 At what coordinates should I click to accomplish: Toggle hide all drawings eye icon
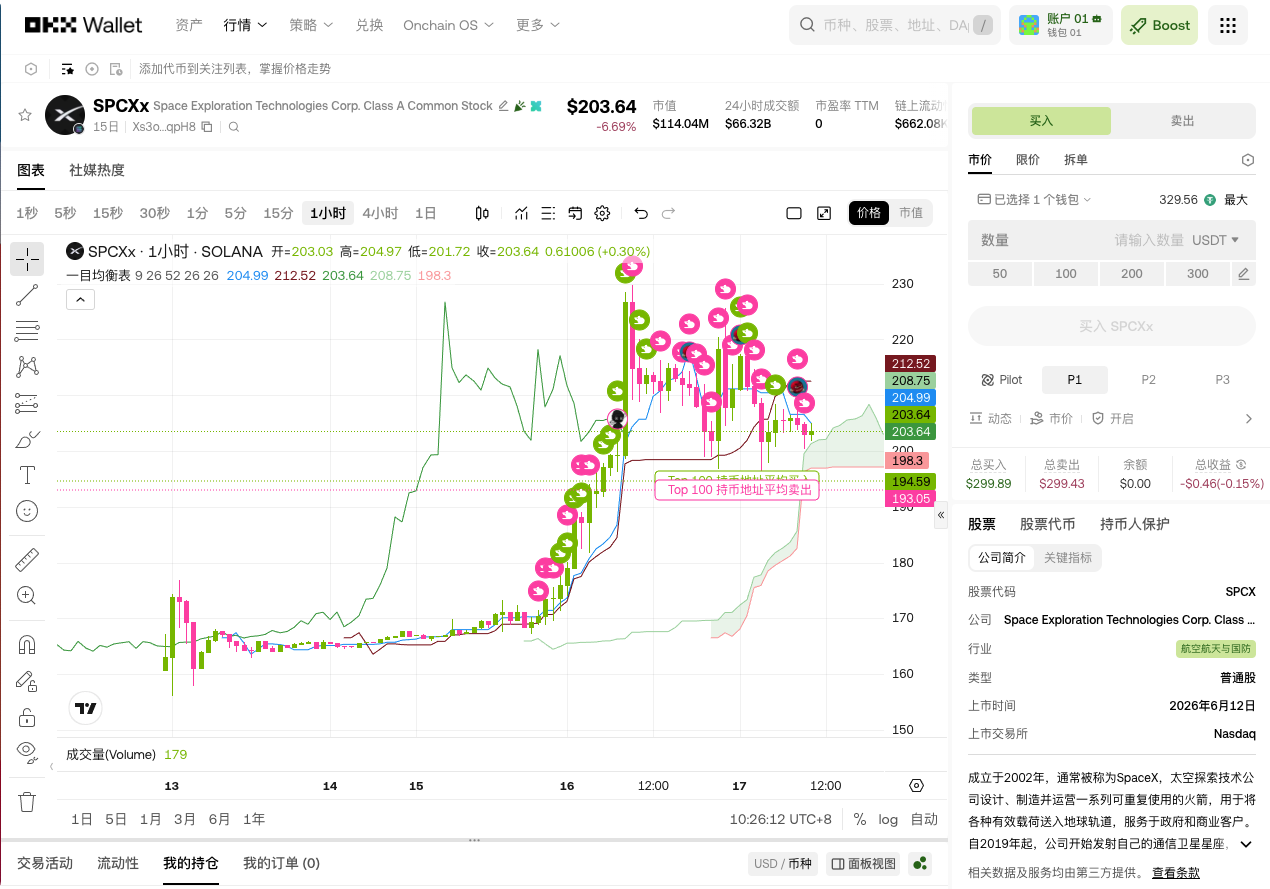pos(27,751)
